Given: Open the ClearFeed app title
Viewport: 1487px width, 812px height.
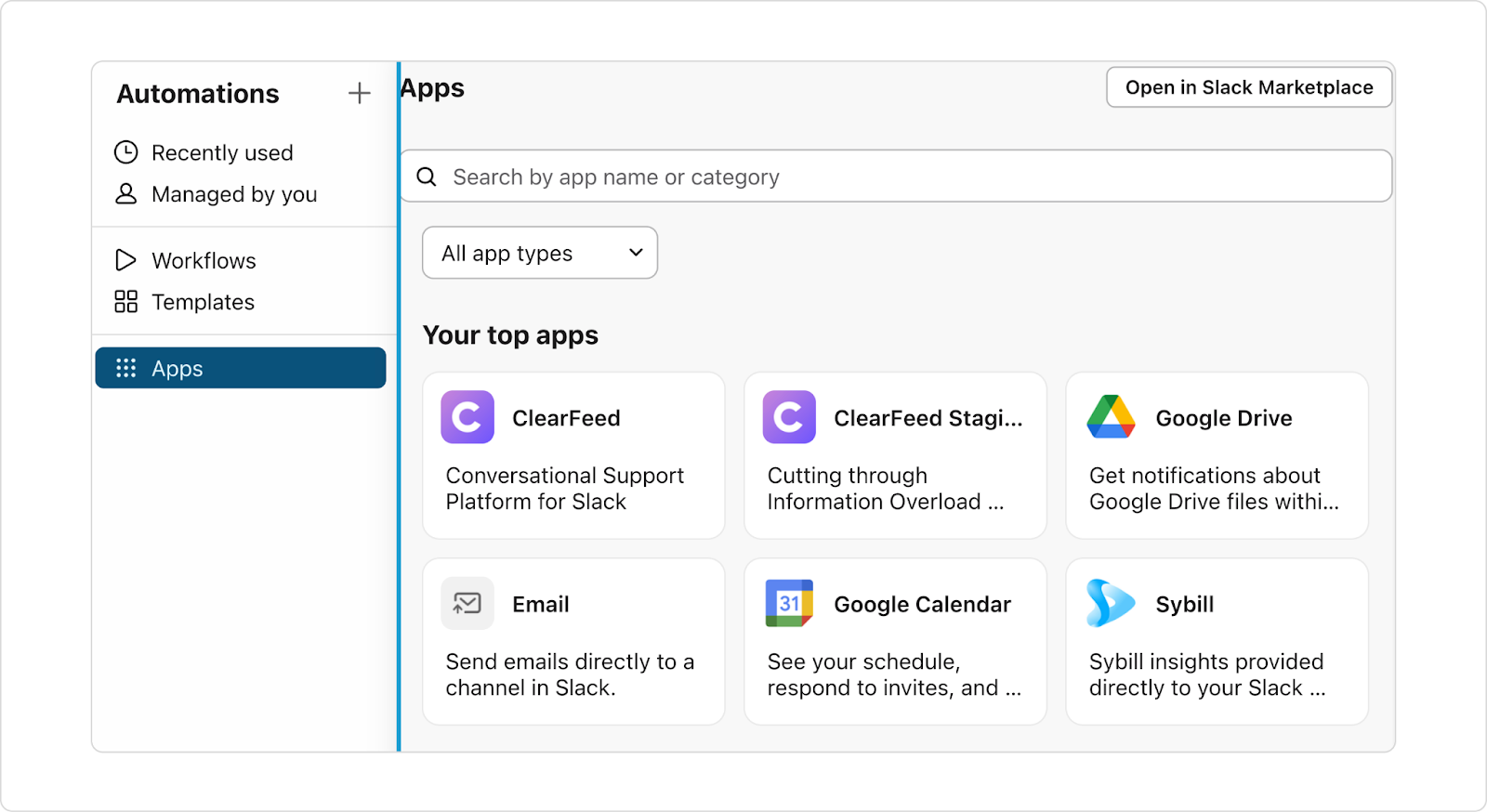Looking at the screenshot, I should coord(566,418).
